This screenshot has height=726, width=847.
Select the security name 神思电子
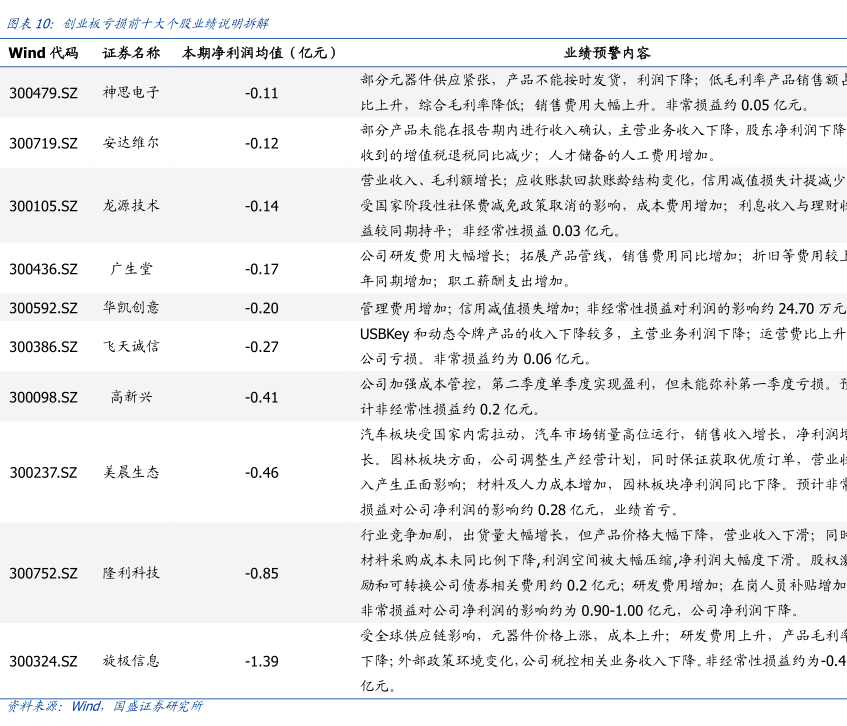[131, 93]
